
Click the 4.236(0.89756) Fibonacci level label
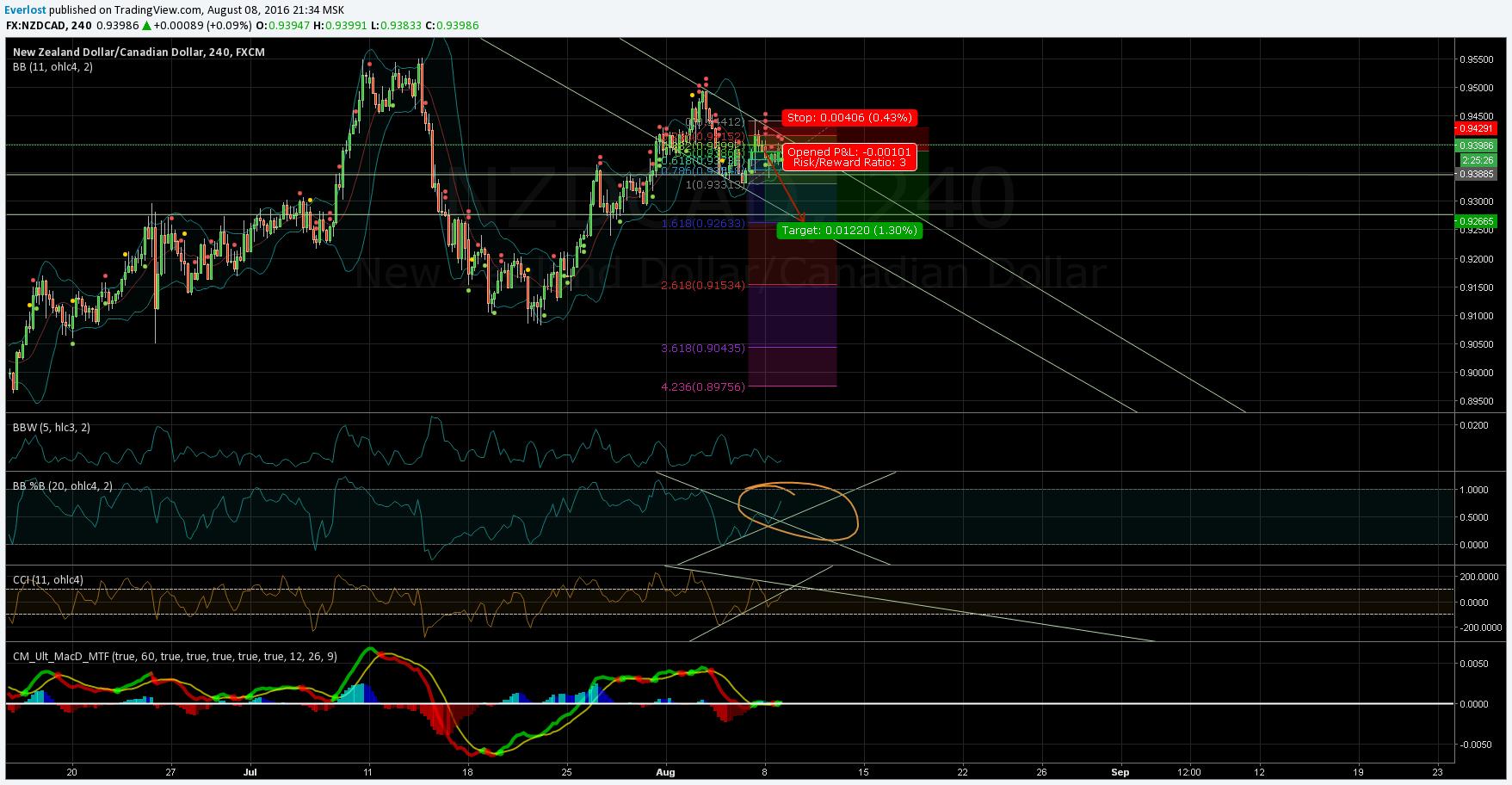[x=703, y=386]
